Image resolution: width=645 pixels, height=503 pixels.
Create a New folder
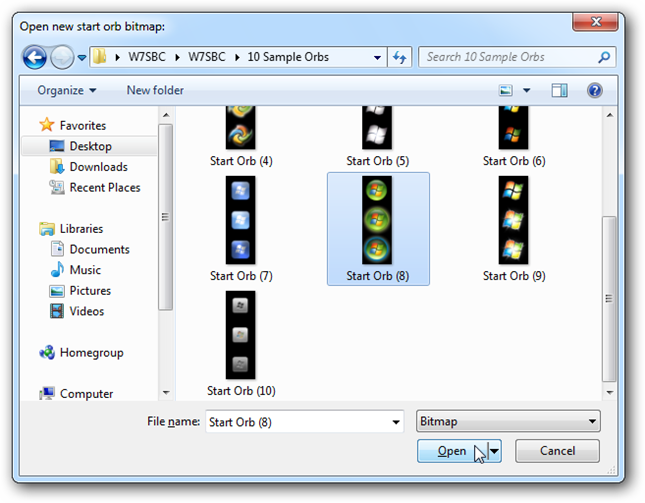click(155, 90)
